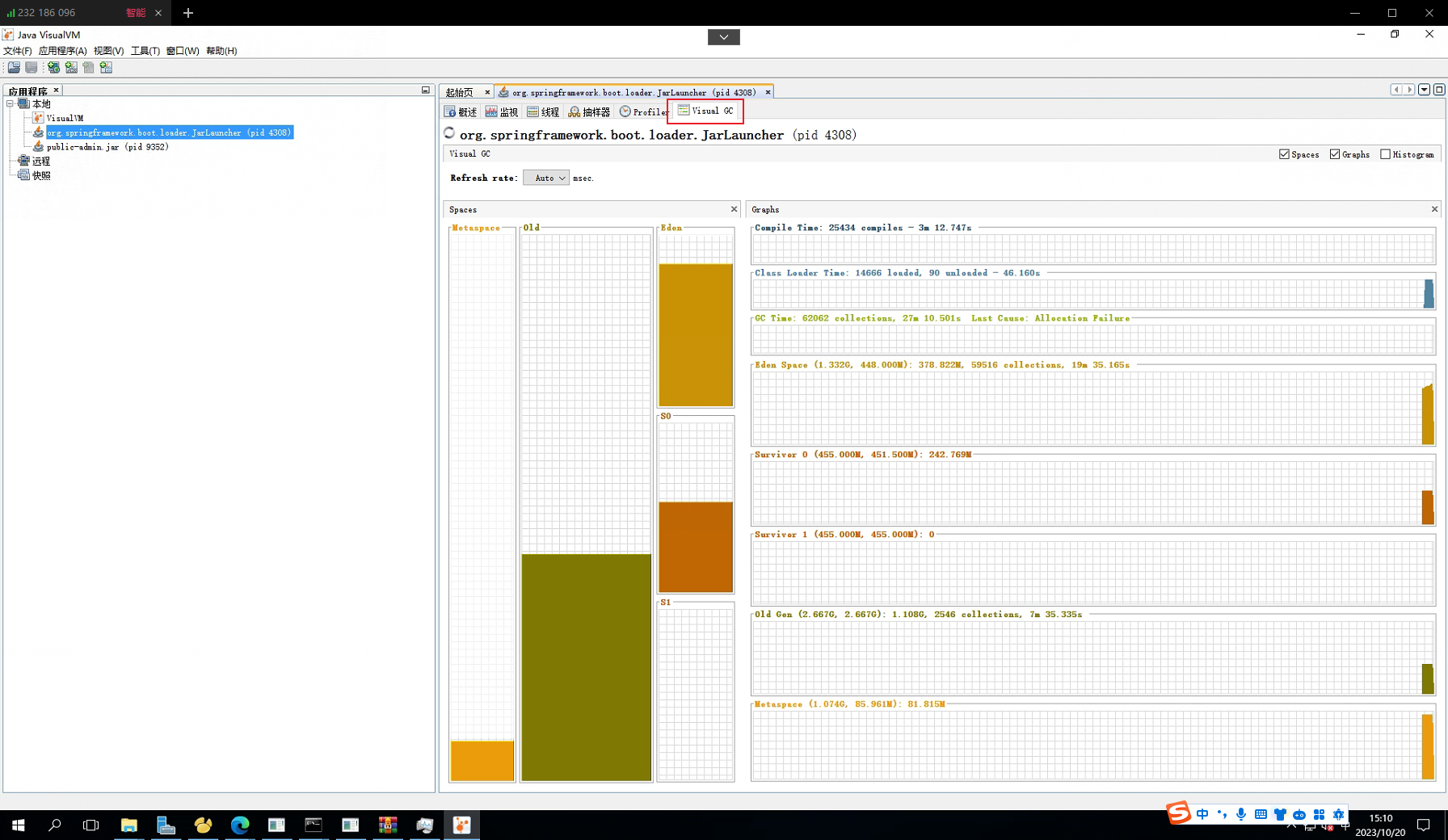The width and height of the screenshot is (1448, 840).
Task: Click the Sogou input method logo
Action: (x=1179, y=813)
